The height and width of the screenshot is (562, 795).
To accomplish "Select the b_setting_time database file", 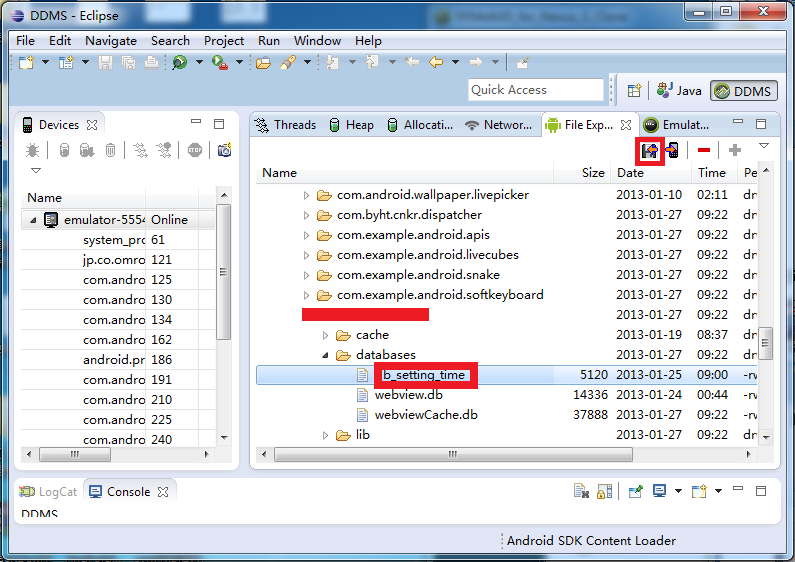I will (424, 375).
